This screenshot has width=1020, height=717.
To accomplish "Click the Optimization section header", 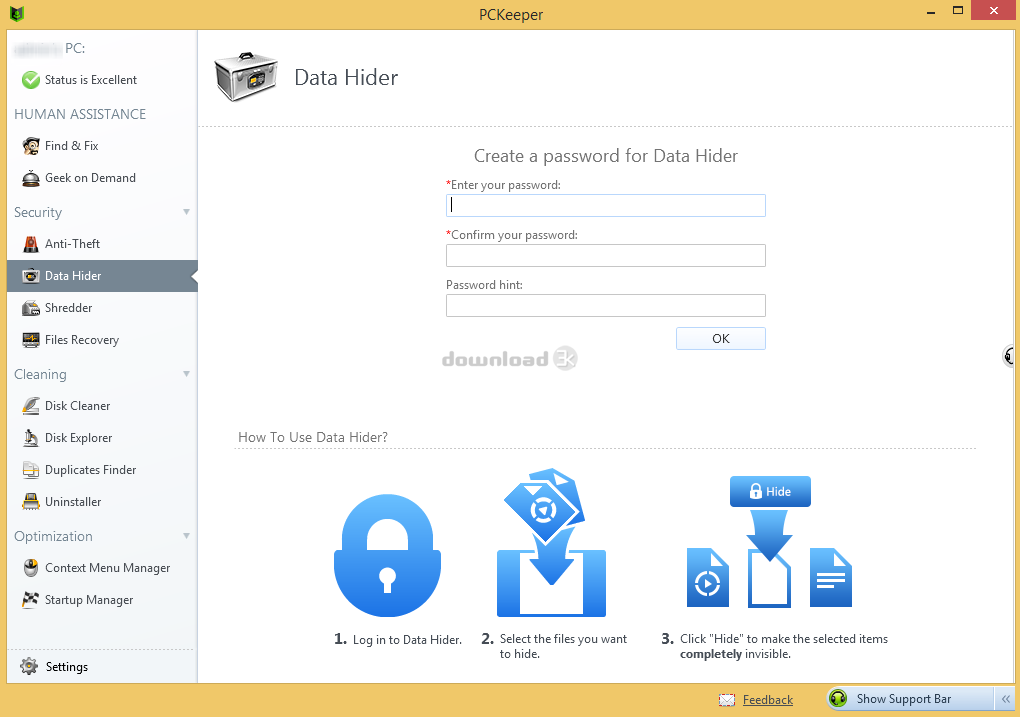I will [53, 537].
